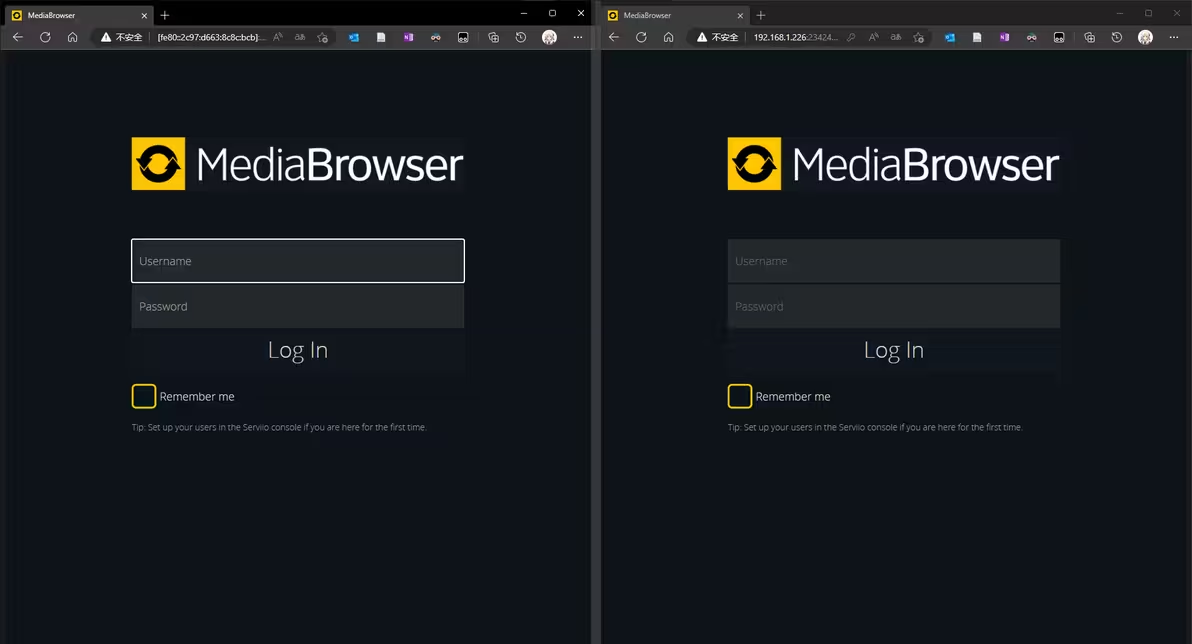
Task: Open the three-dot menu in right browser
Action: tap(1173, 37)
